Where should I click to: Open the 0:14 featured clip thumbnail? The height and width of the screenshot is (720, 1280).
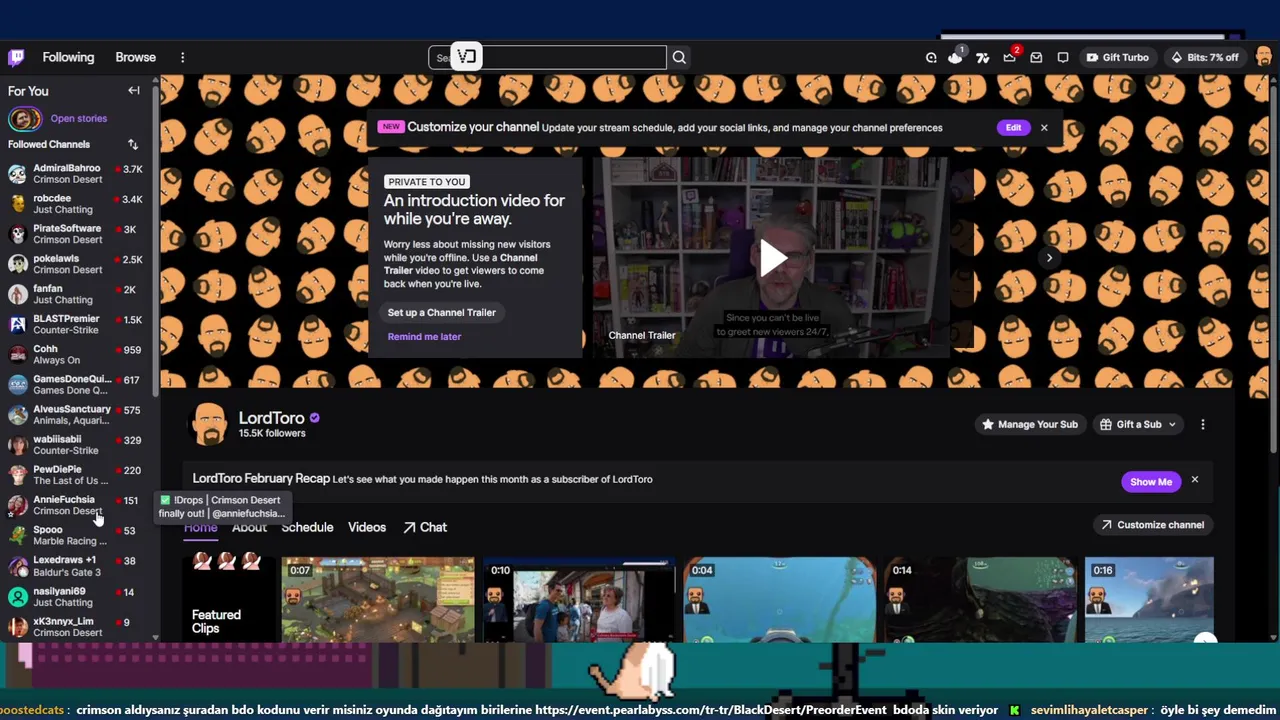(x=980, y=599)
